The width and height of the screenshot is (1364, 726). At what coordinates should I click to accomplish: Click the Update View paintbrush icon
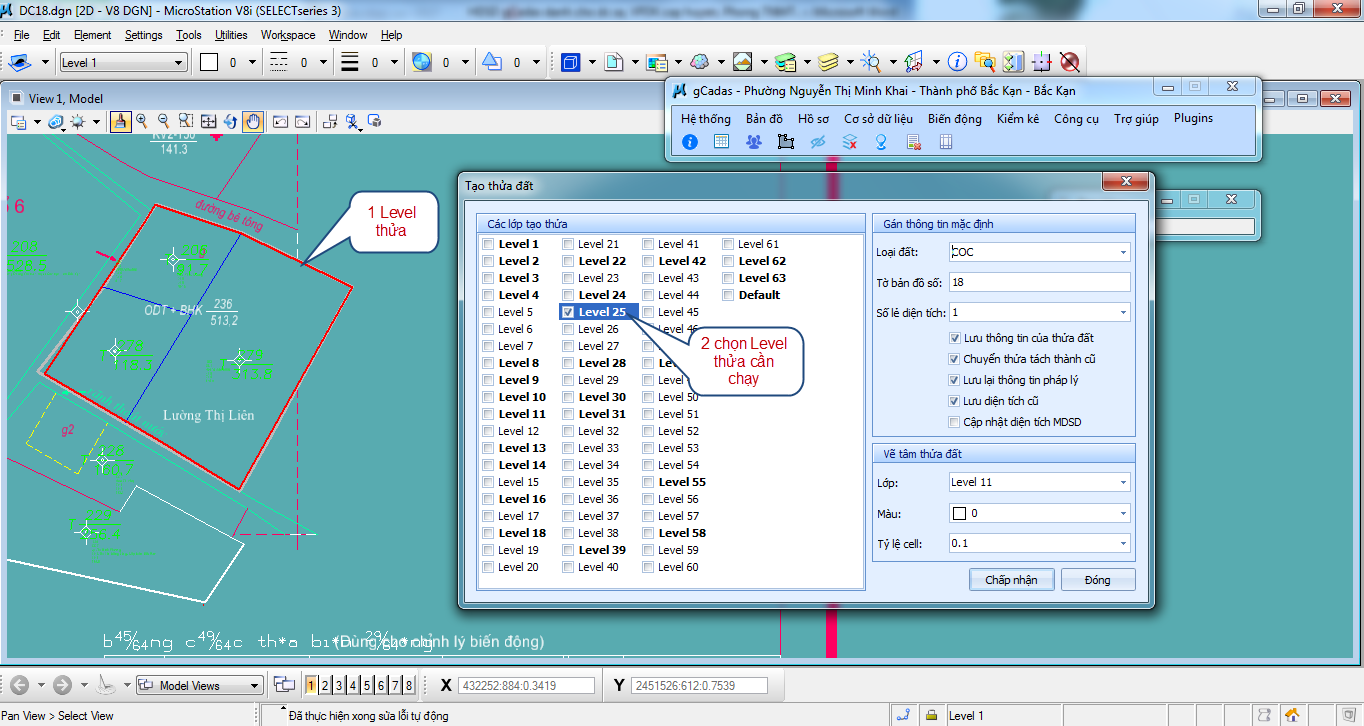click(x=120, y=122)
